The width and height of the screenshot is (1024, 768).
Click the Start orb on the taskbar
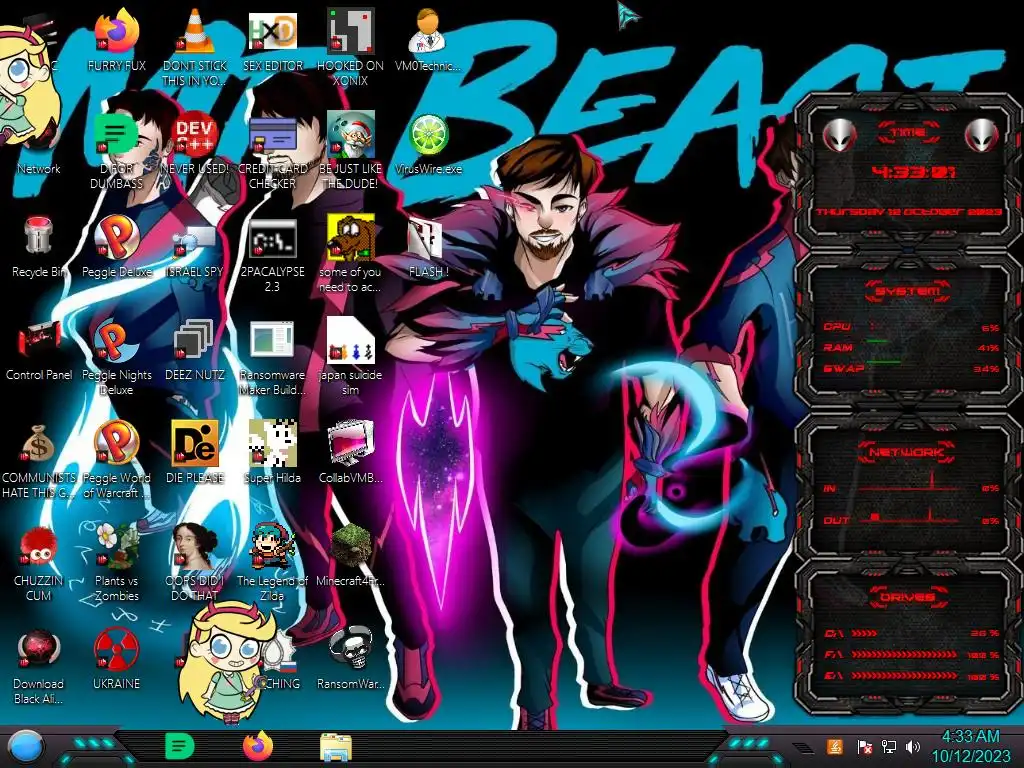click(x=25, y=748)
